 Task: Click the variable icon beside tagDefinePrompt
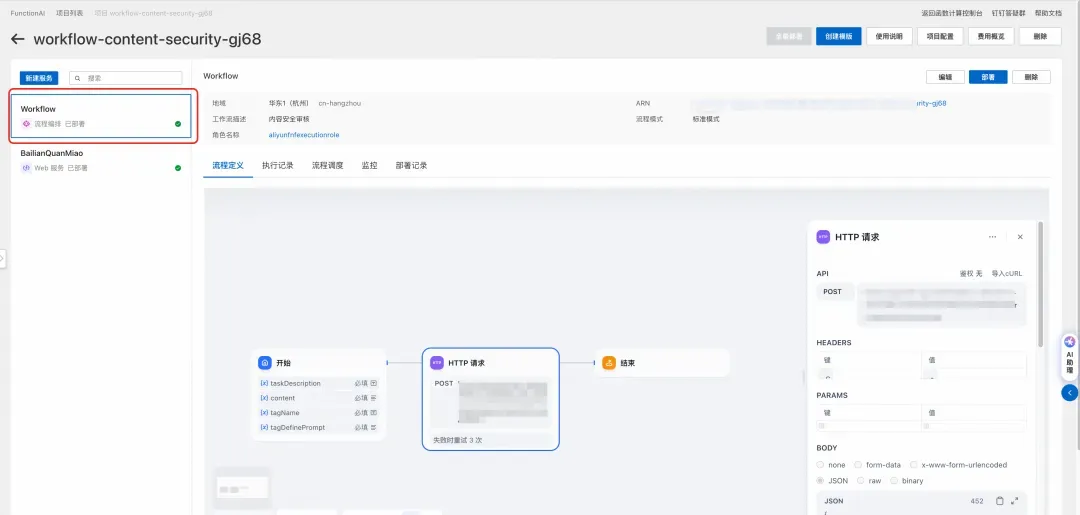coord(264,428)
